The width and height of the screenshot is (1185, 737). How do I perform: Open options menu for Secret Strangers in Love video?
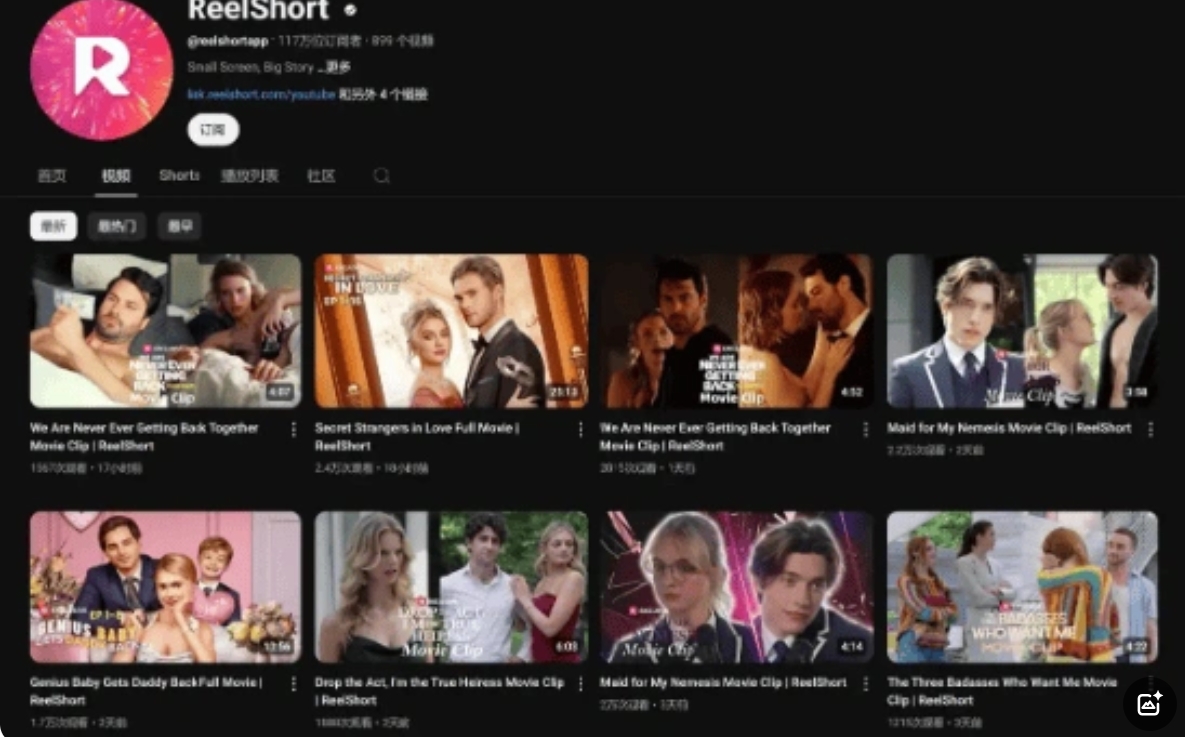click(580, 429)
